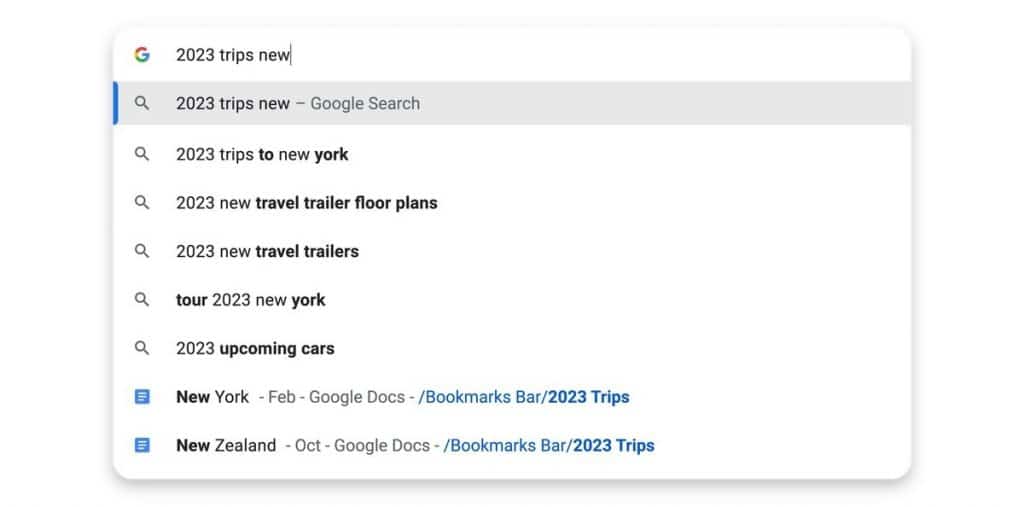The height and width of the screenshot is (507, 1024).
Task: Select '2023 trips new – Google Search' suggestion
Action: pyautogui.click(x=512, y=103)
